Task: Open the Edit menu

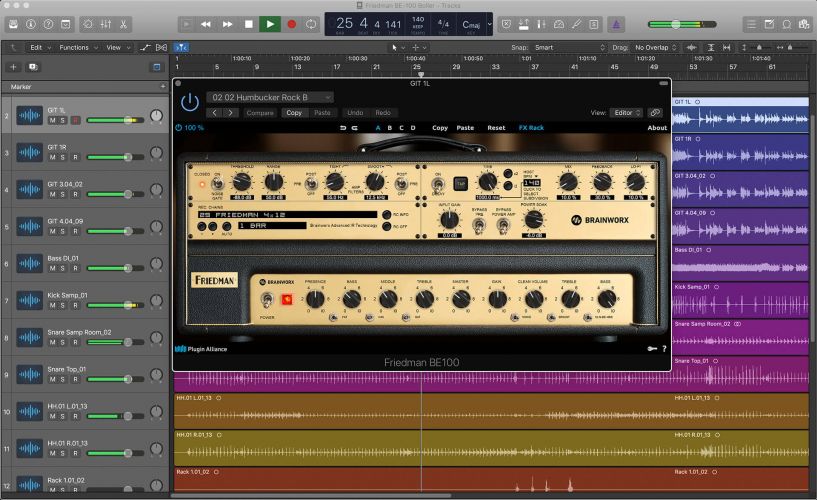Action: (x=40, y=47)
